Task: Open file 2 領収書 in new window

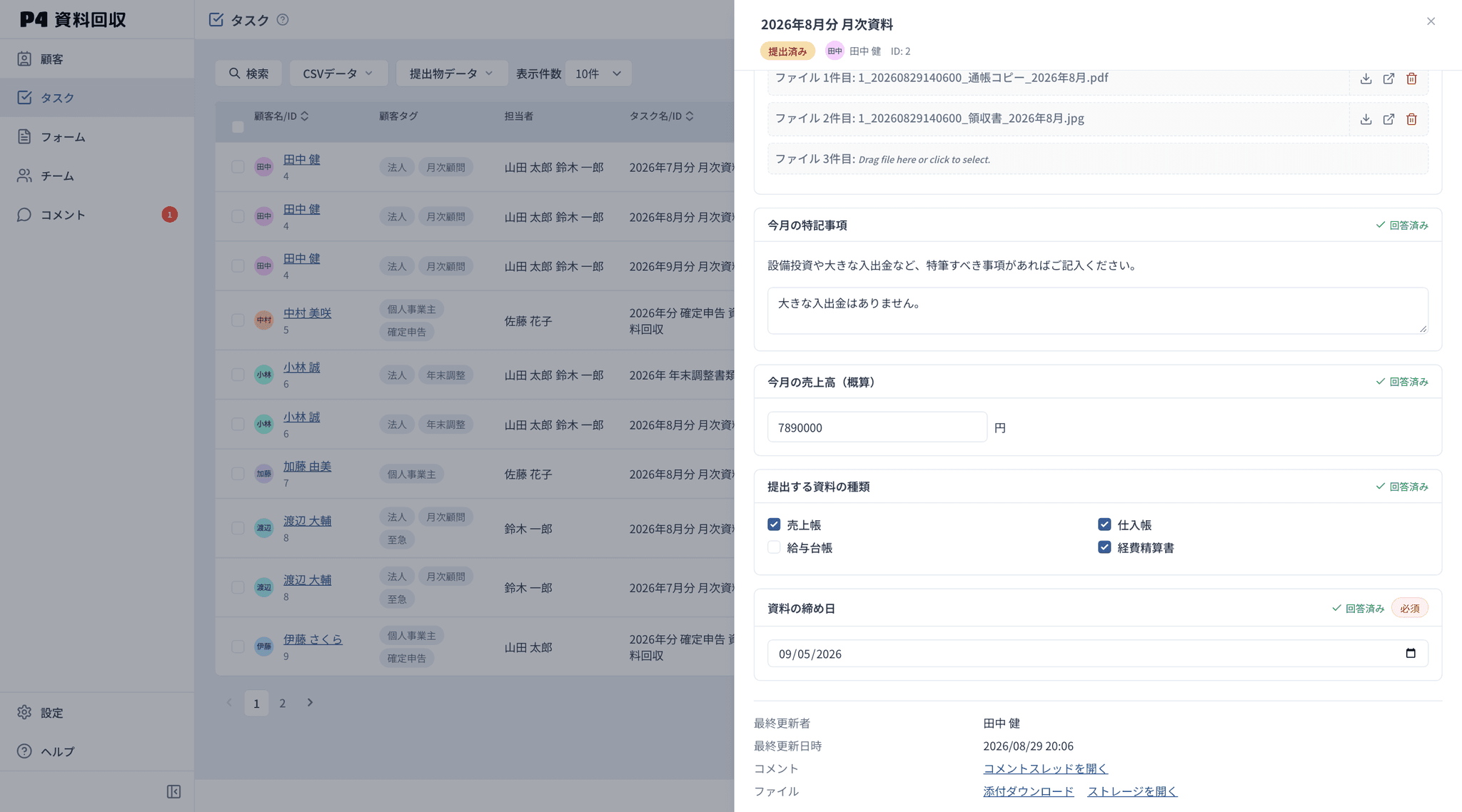Action: pyautogui.click(x=1388, y=119)
